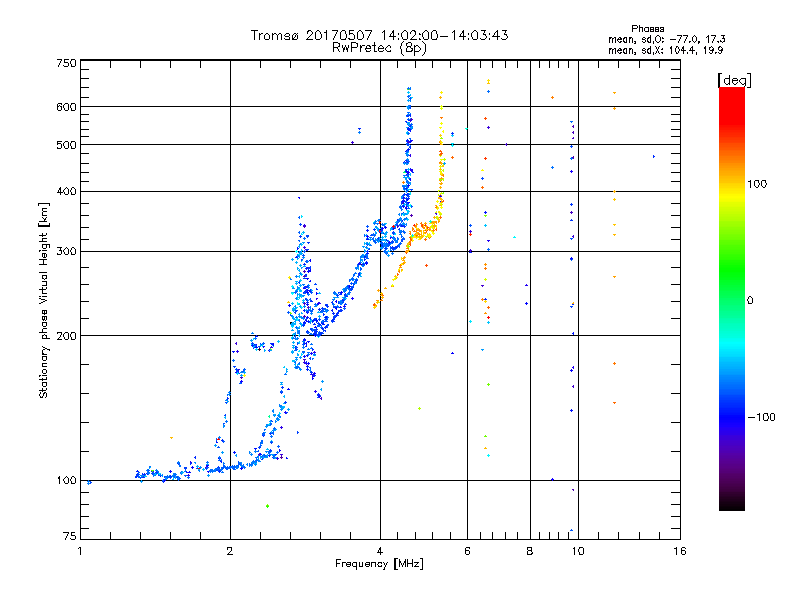
Task: Pick the black bottom end of the colorbar
Action: click(732, 505)
